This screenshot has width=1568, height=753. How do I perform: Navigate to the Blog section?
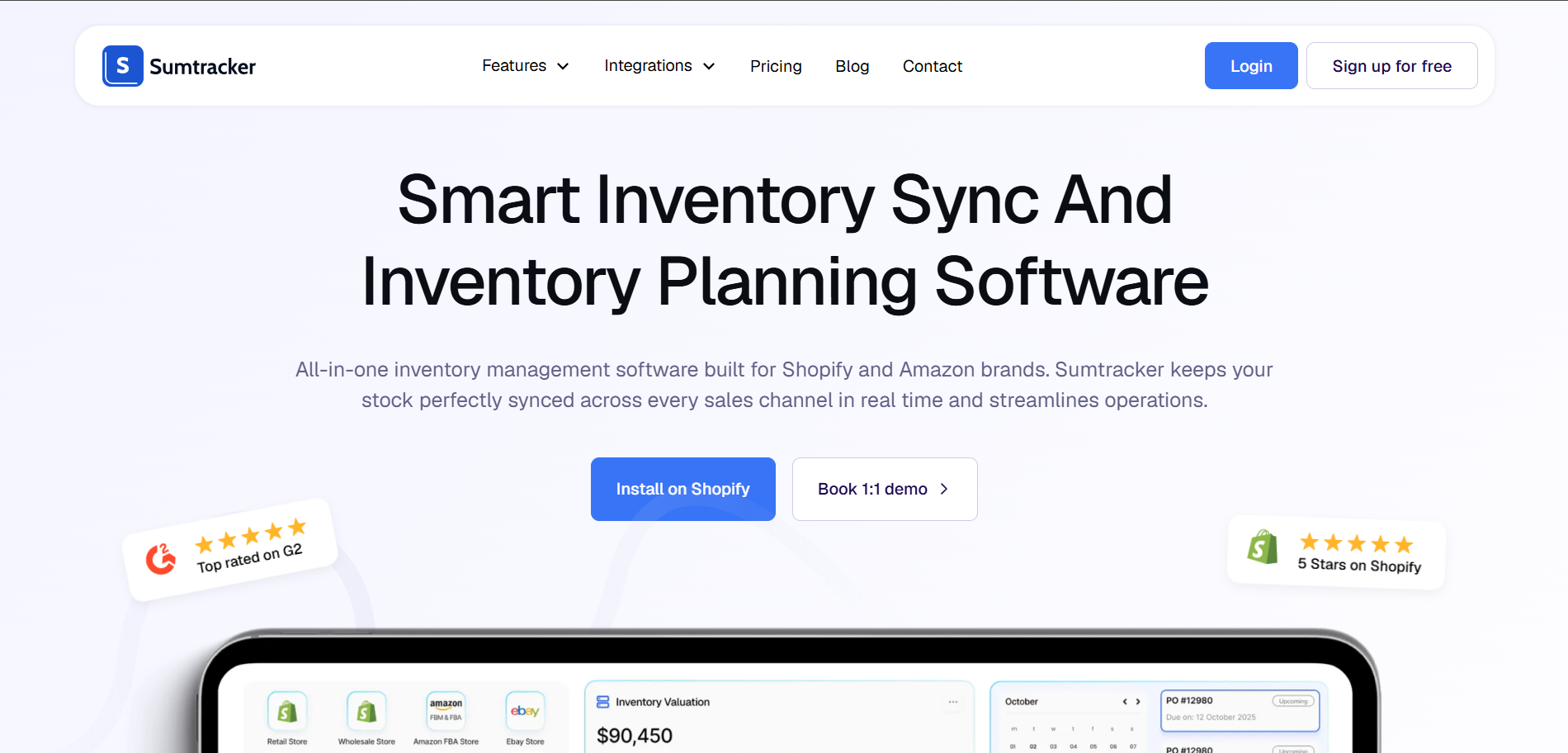pos(852,66)
